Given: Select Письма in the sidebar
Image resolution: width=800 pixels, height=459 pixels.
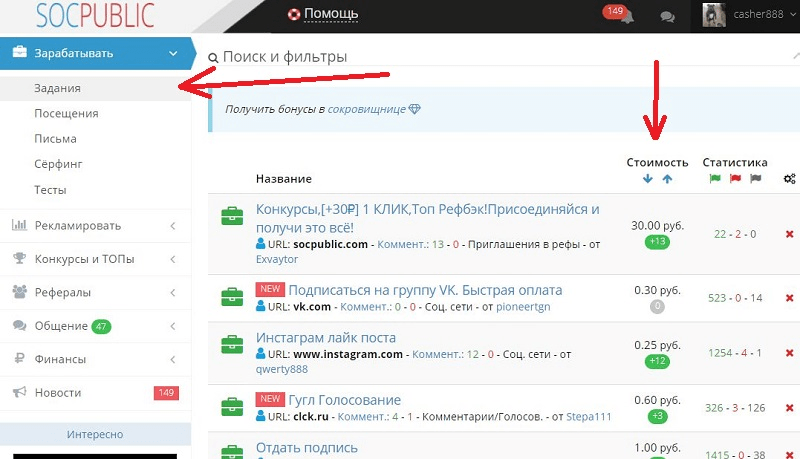Looking at the screenshot, I should coord(55,139).
